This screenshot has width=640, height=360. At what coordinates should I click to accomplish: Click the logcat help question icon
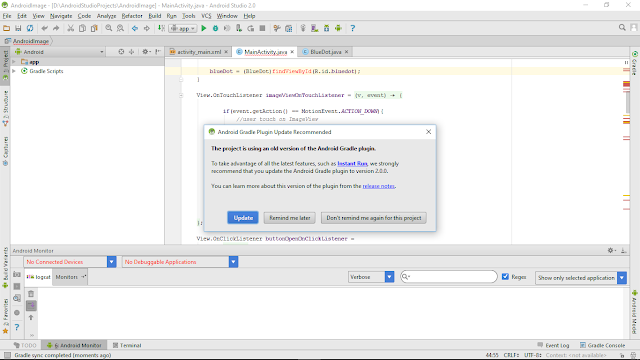[17, 327]
